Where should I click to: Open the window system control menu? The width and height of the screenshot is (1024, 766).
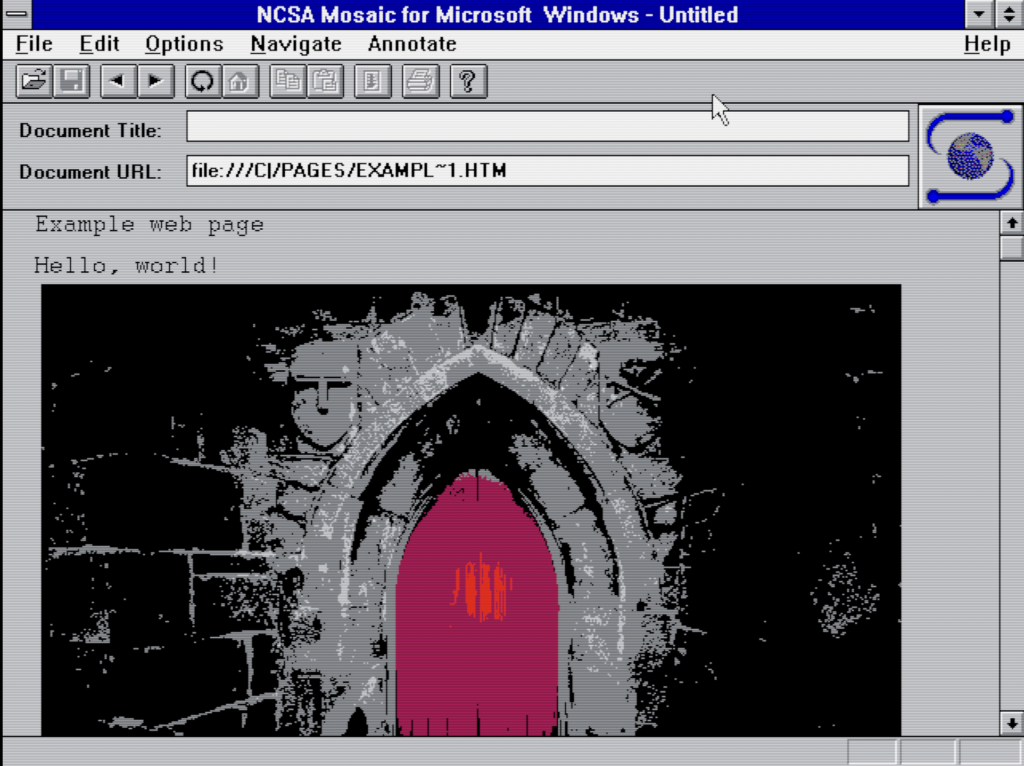[x=16, y=14]
